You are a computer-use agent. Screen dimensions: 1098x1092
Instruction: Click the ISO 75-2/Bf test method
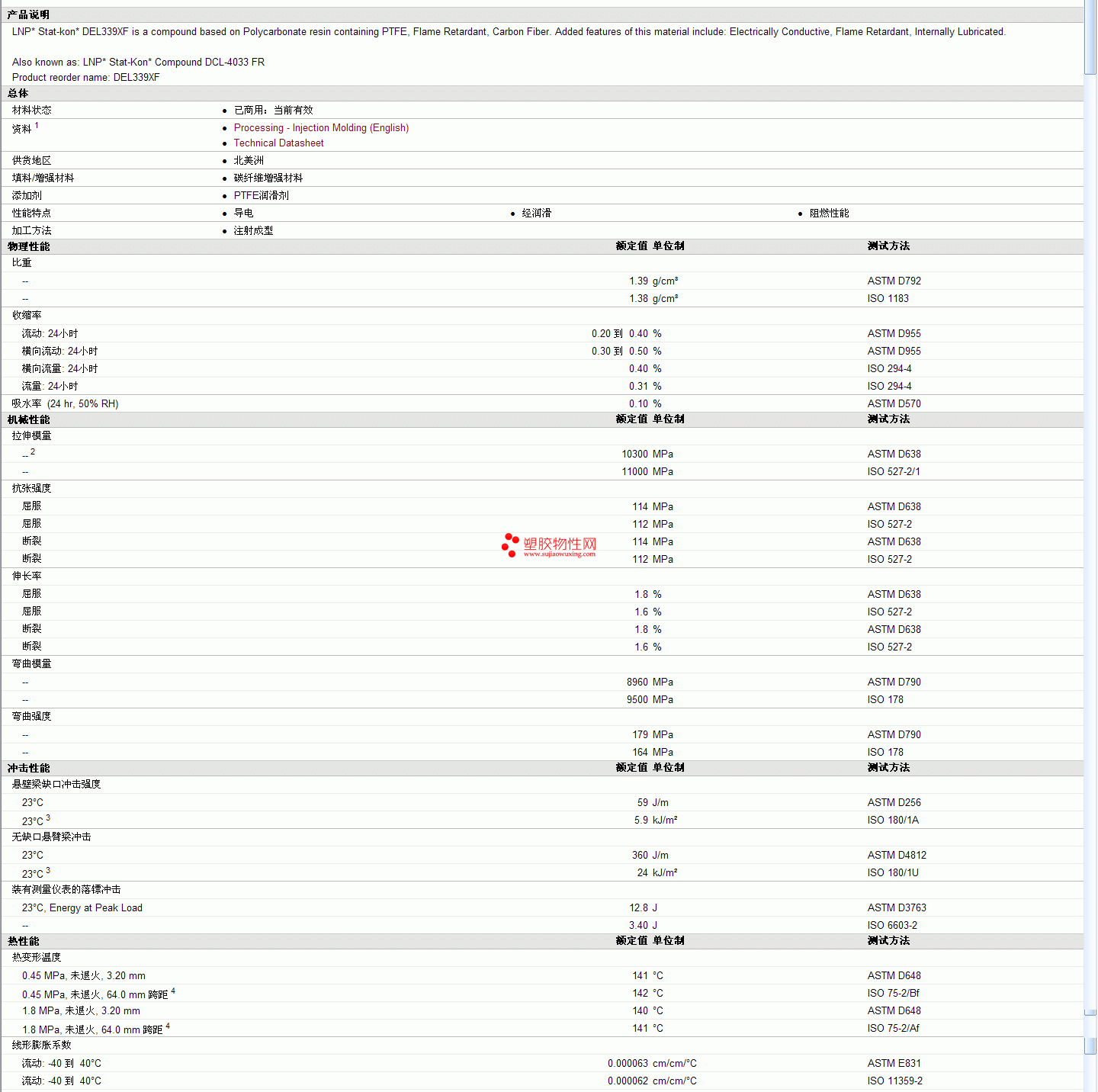pos(894,994)
